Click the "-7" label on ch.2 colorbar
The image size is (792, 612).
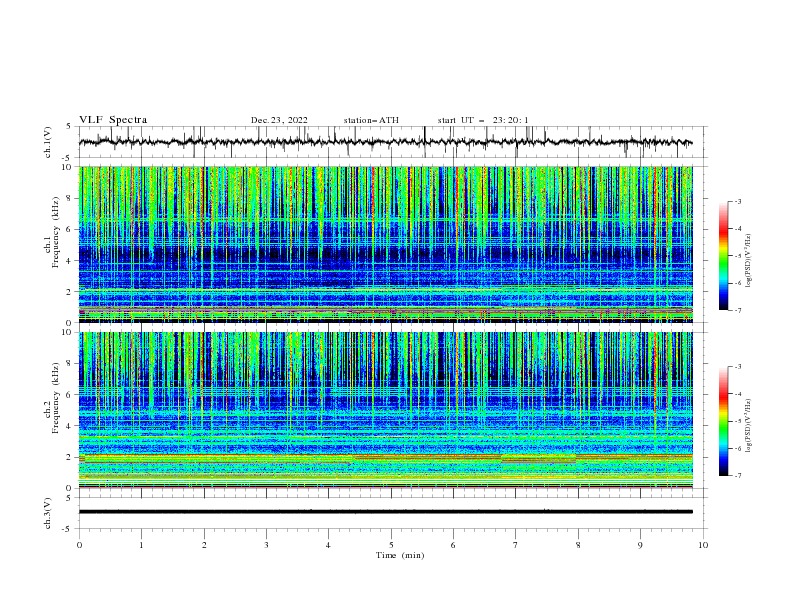point(738,475)
